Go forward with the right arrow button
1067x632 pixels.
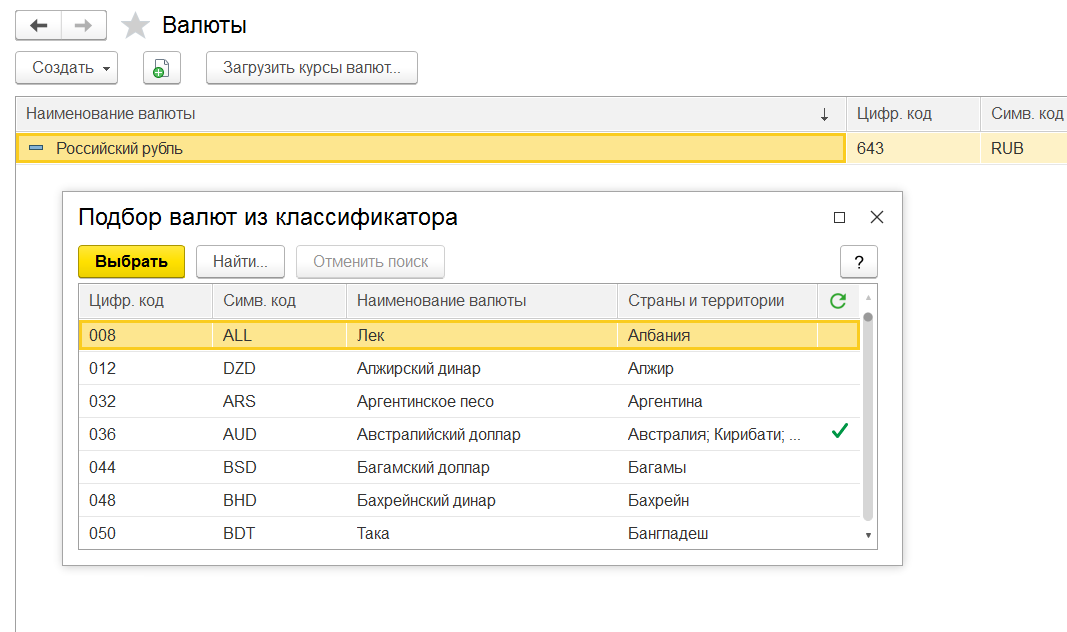[x=84, y=26]
